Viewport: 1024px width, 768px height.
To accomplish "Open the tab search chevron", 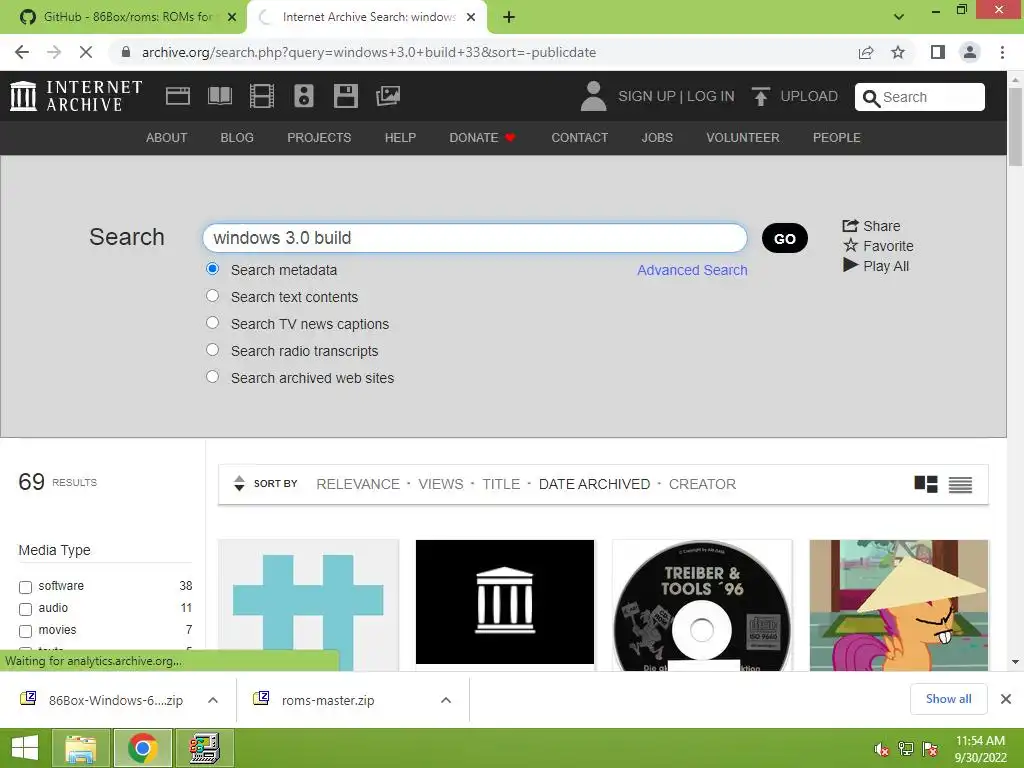I will point(899,17).
